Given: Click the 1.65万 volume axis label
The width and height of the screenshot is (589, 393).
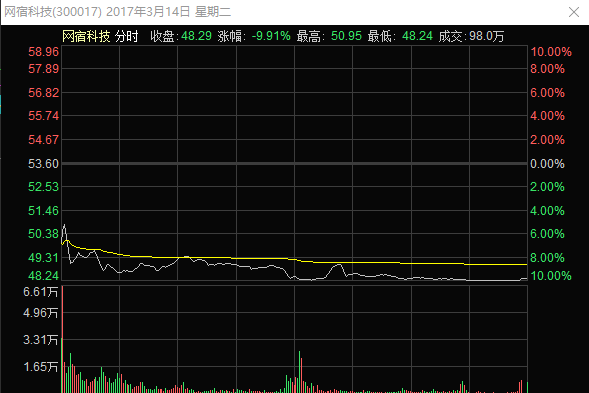Looking at the screenshot, I should 41,367.
